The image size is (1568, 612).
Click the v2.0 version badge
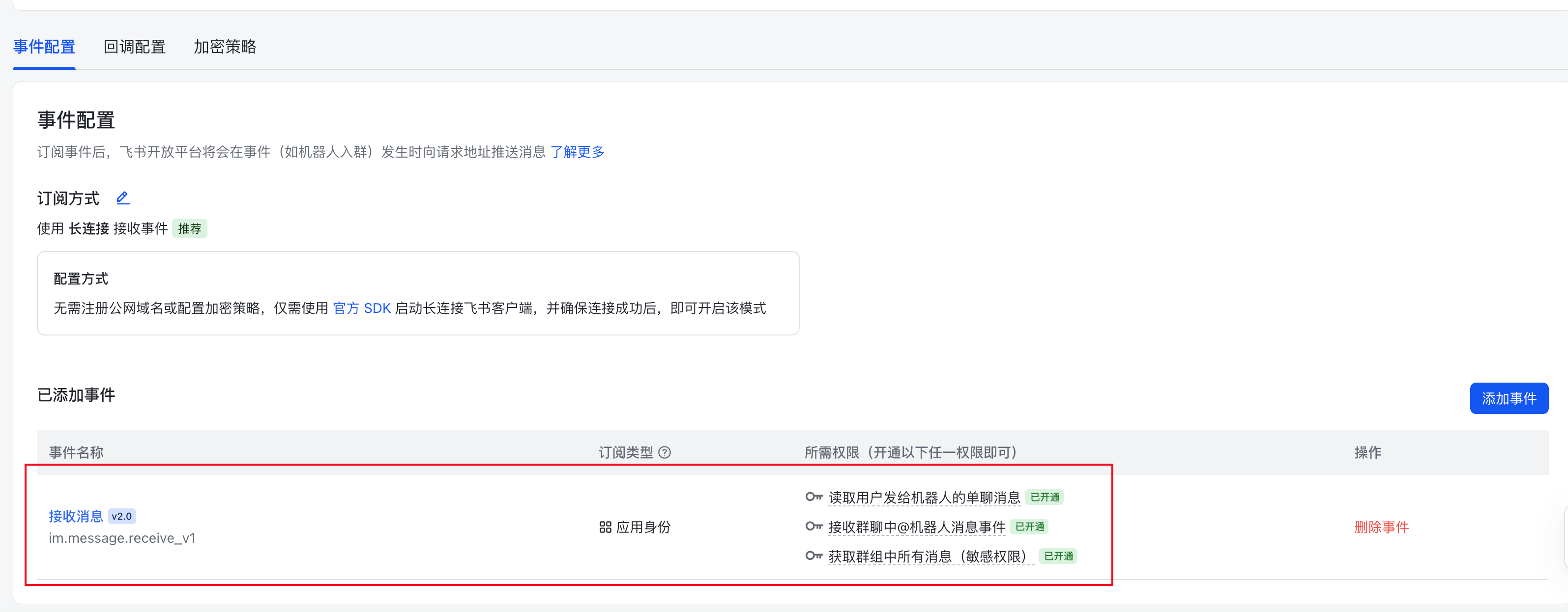click(x=122, y=516)
